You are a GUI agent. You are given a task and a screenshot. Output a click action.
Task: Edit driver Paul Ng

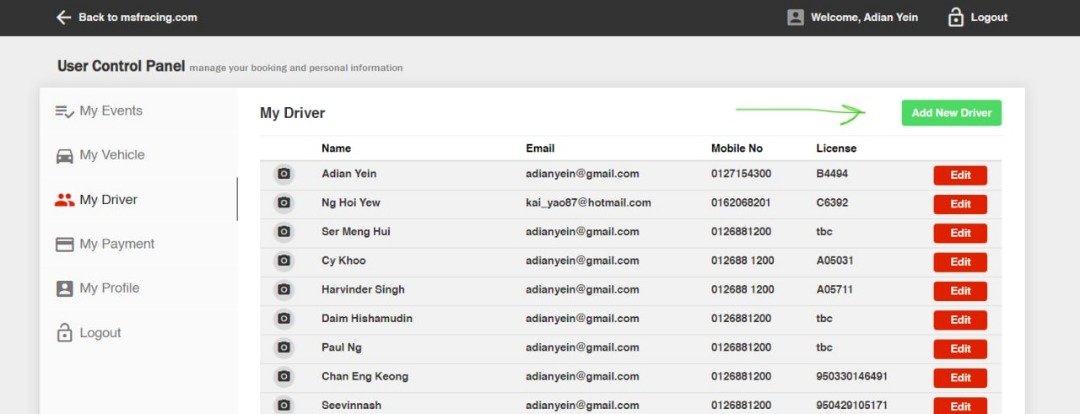pyautogui.click(x=960, y=349)
